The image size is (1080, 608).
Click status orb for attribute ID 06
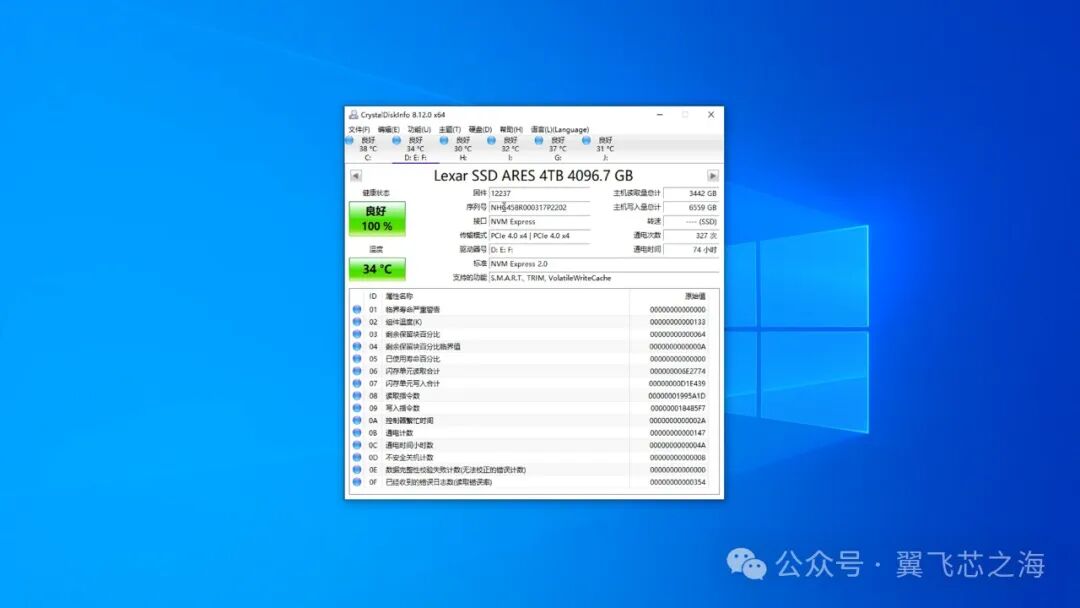pyautogui.click(x=357, y=371)
